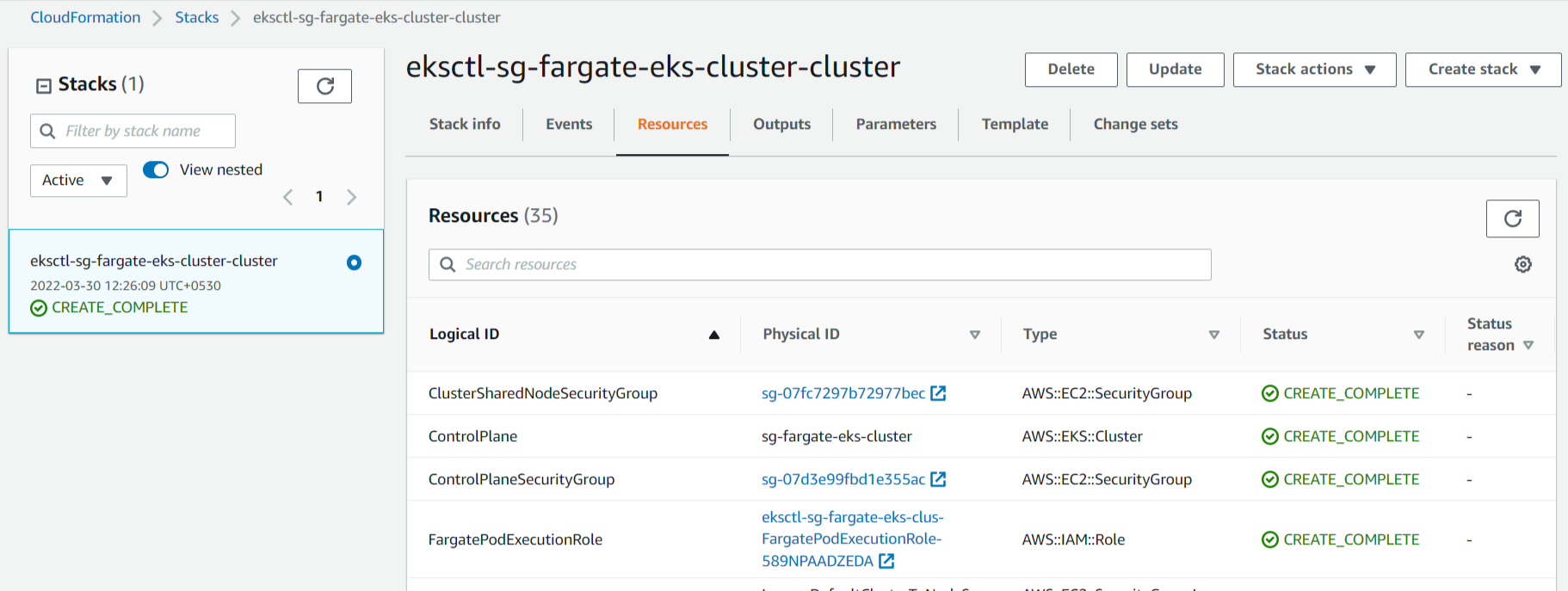Collapse the Stacks panel icon
Screen dimensions: 1568x591
[44, 85]
